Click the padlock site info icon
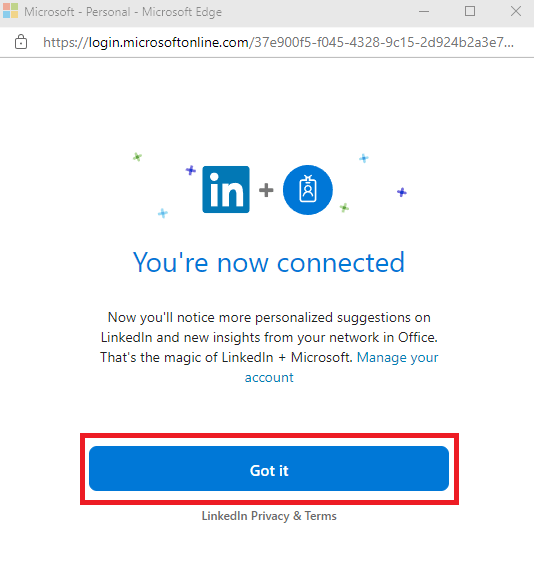 (21, 42)
